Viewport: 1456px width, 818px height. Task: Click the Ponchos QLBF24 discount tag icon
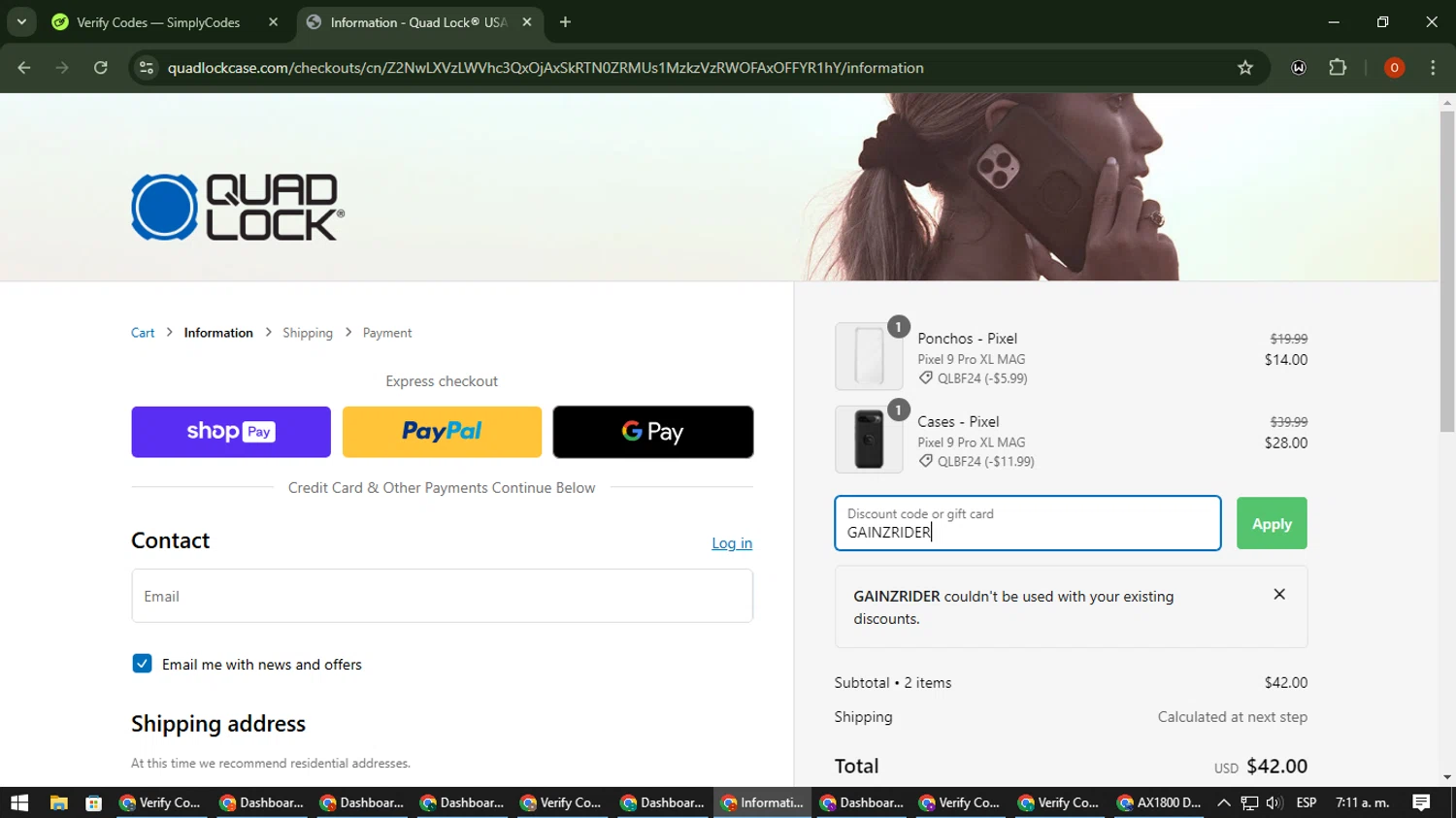tap(926, 378)
